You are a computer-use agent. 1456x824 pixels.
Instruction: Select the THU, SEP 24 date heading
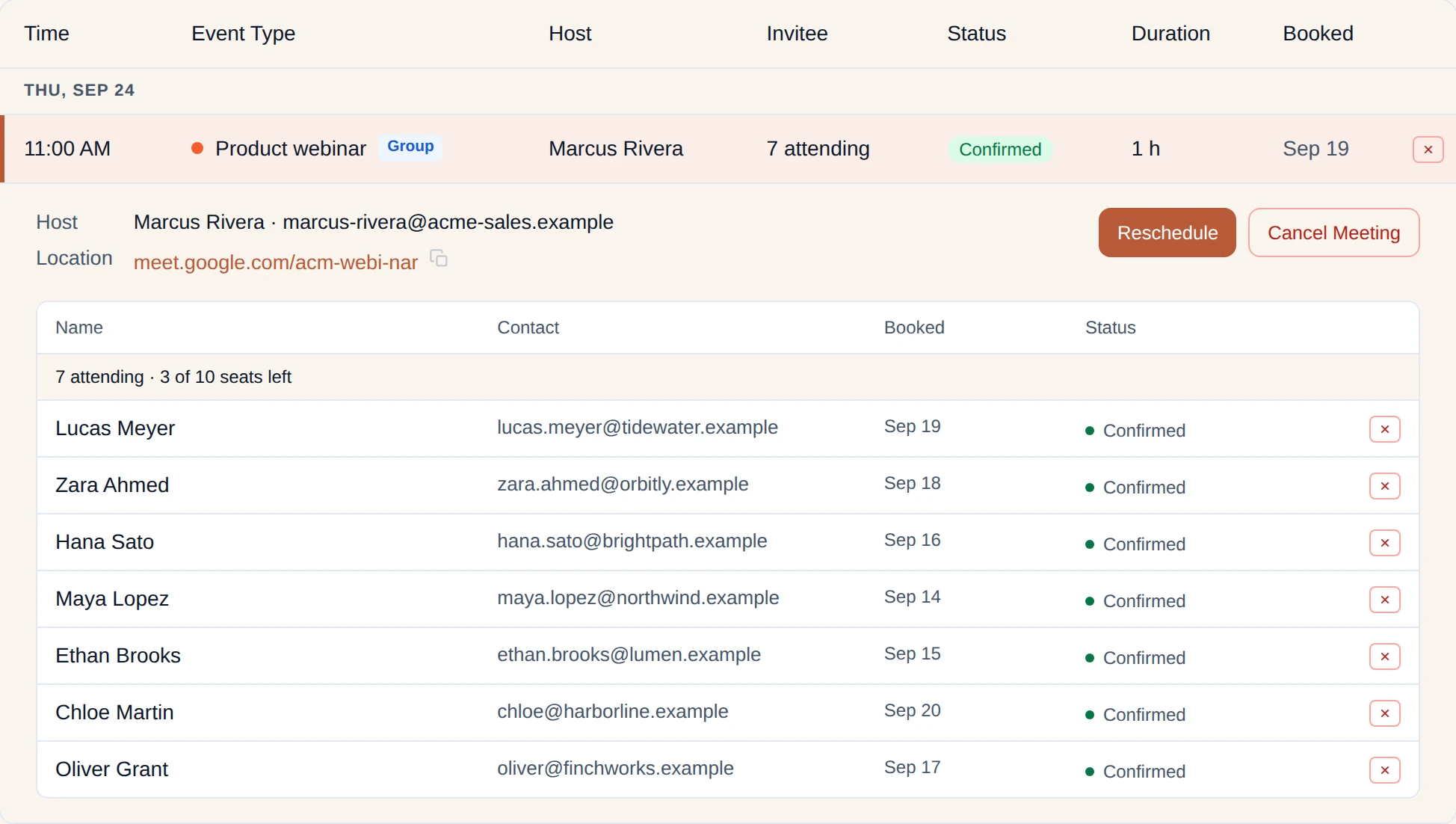tap(79, 90)
